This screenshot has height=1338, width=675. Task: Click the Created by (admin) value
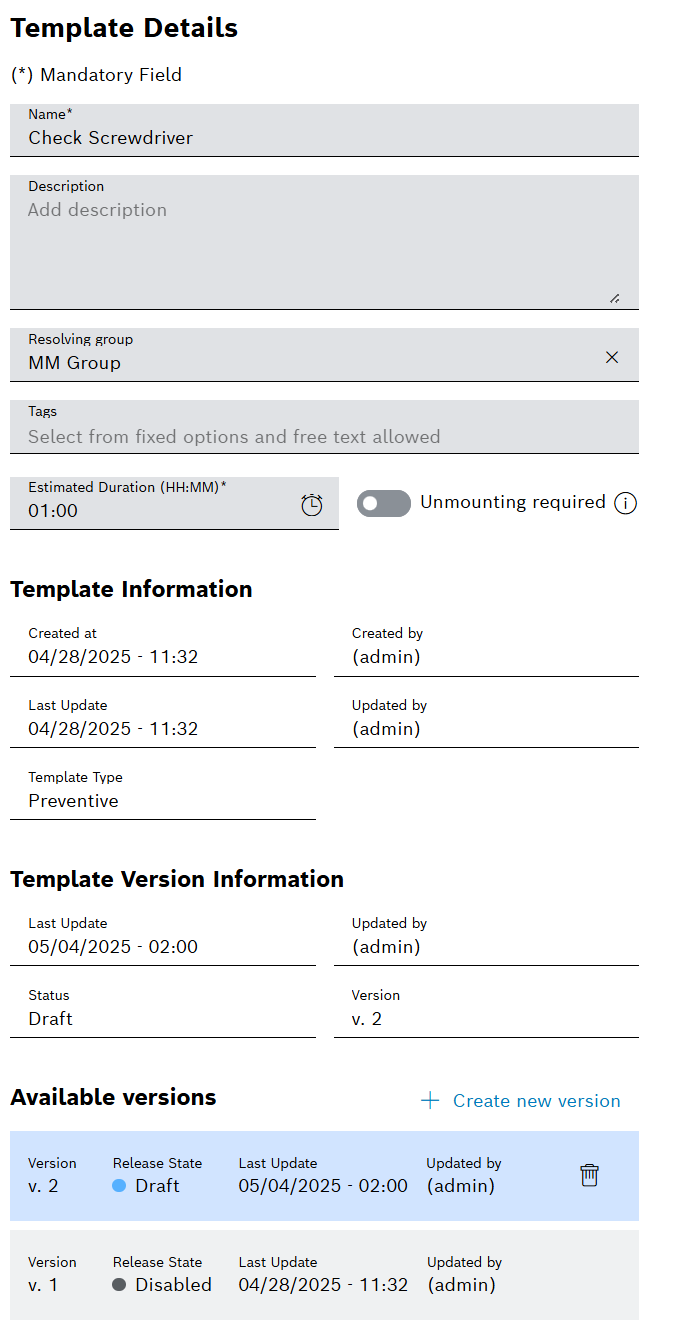click(x=386, y=657)
